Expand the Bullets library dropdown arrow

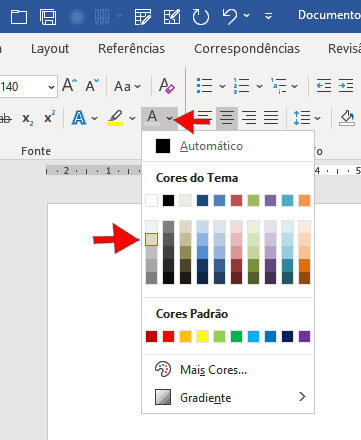(x=222, y=86)
